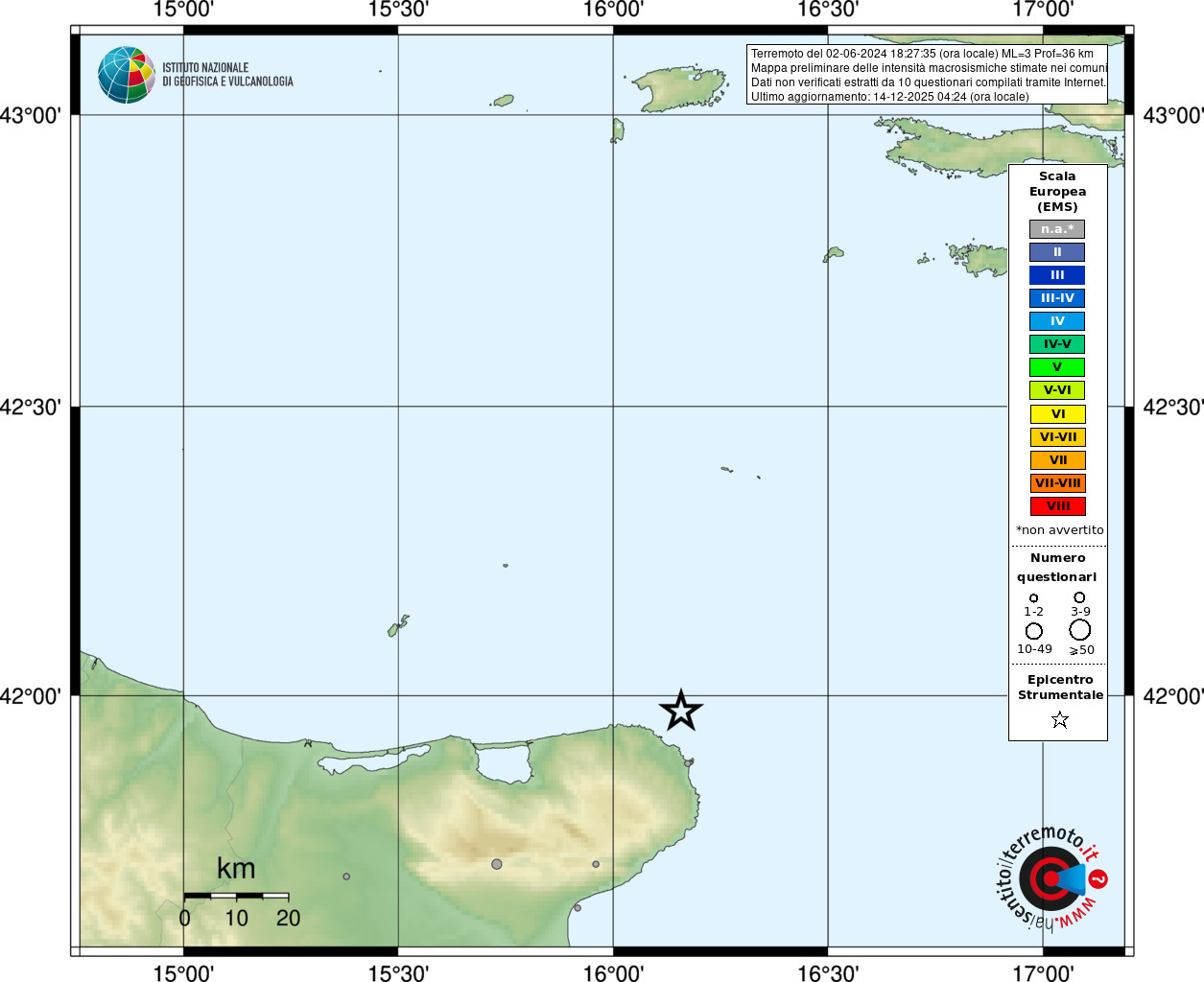Select the blue III intensity swatch
This screenshot has width=1204, height=982.
click(1057, 275)
